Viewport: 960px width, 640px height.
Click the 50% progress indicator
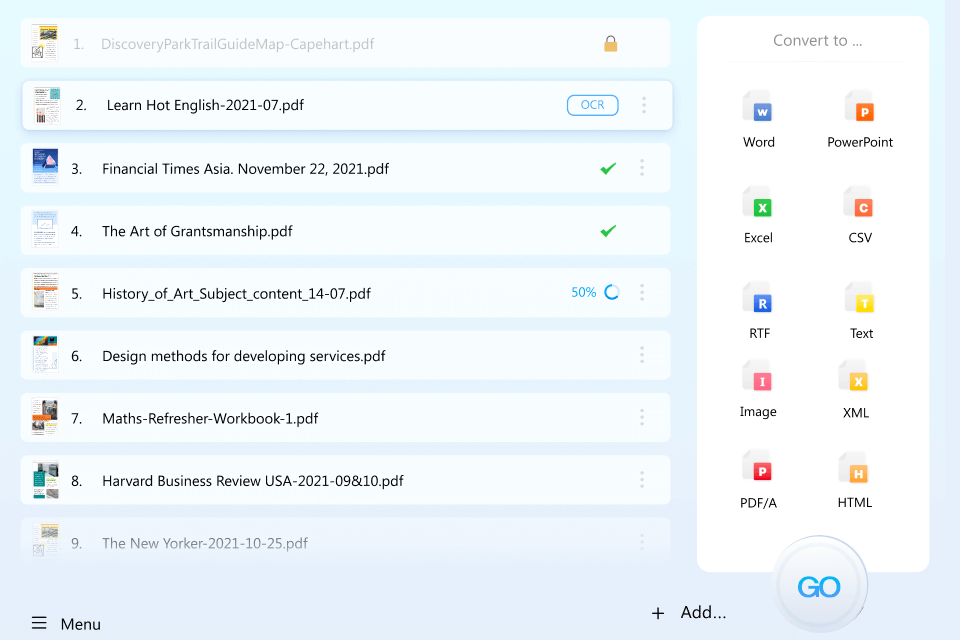[x=583, y=293]
